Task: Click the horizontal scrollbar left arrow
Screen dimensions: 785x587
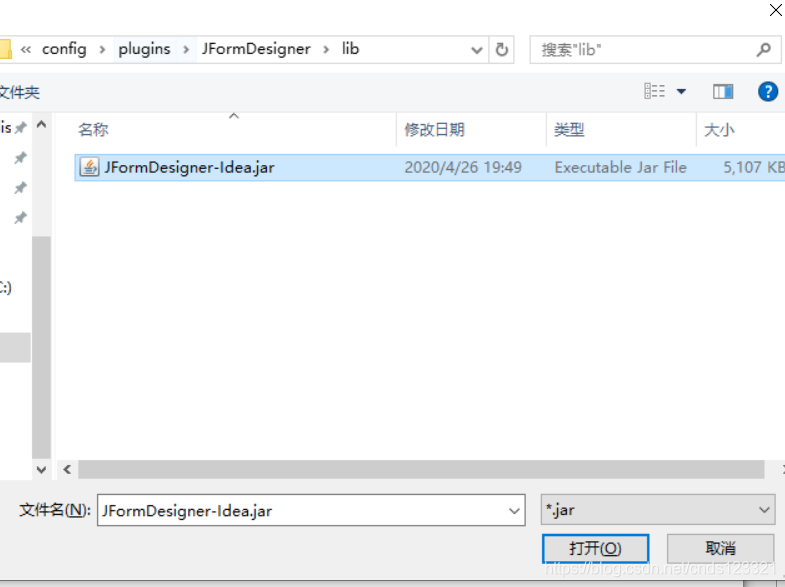Action: [x=67, y=469]
